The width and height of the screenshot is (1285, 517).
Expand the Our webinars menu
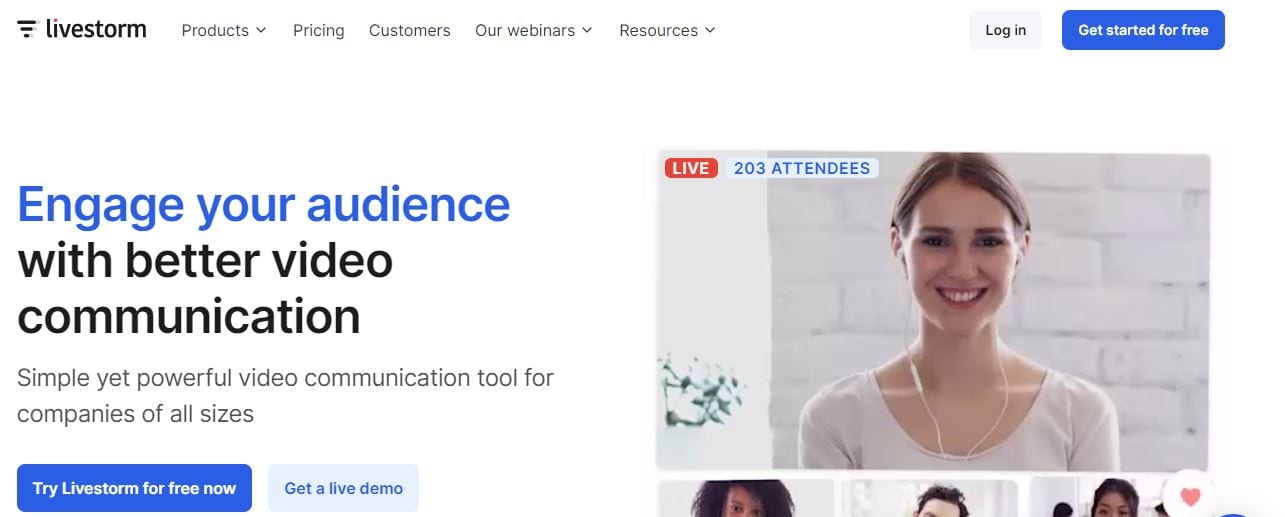pos(534,30)
